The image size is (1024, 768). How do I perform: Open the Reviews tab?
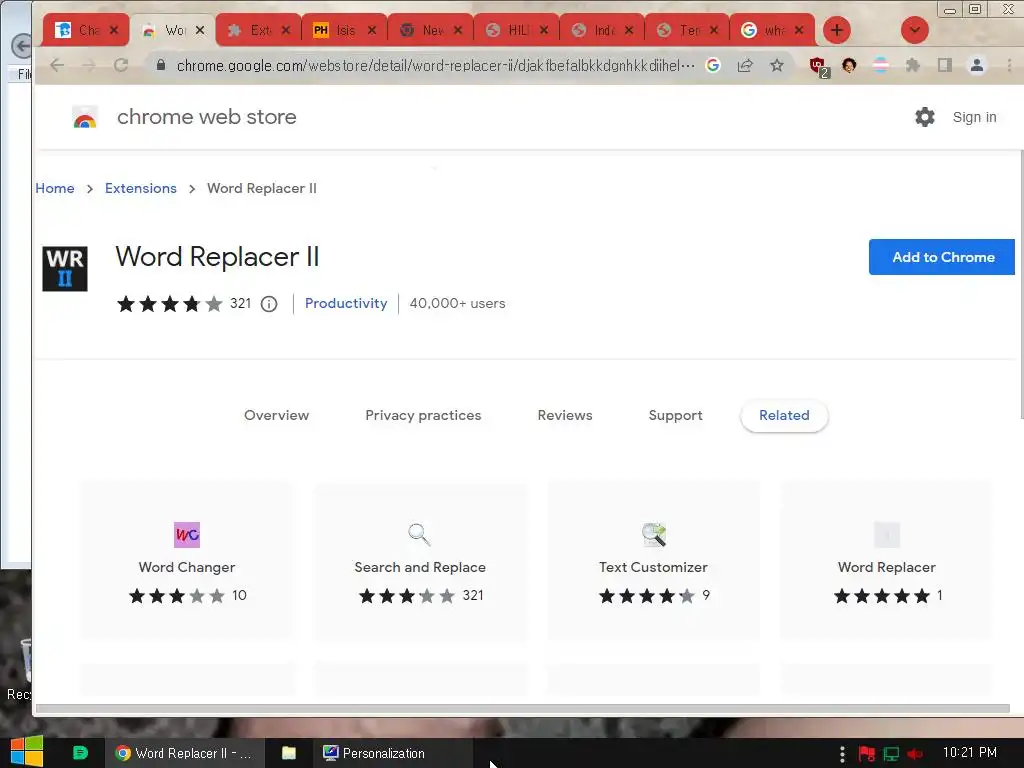565,415
